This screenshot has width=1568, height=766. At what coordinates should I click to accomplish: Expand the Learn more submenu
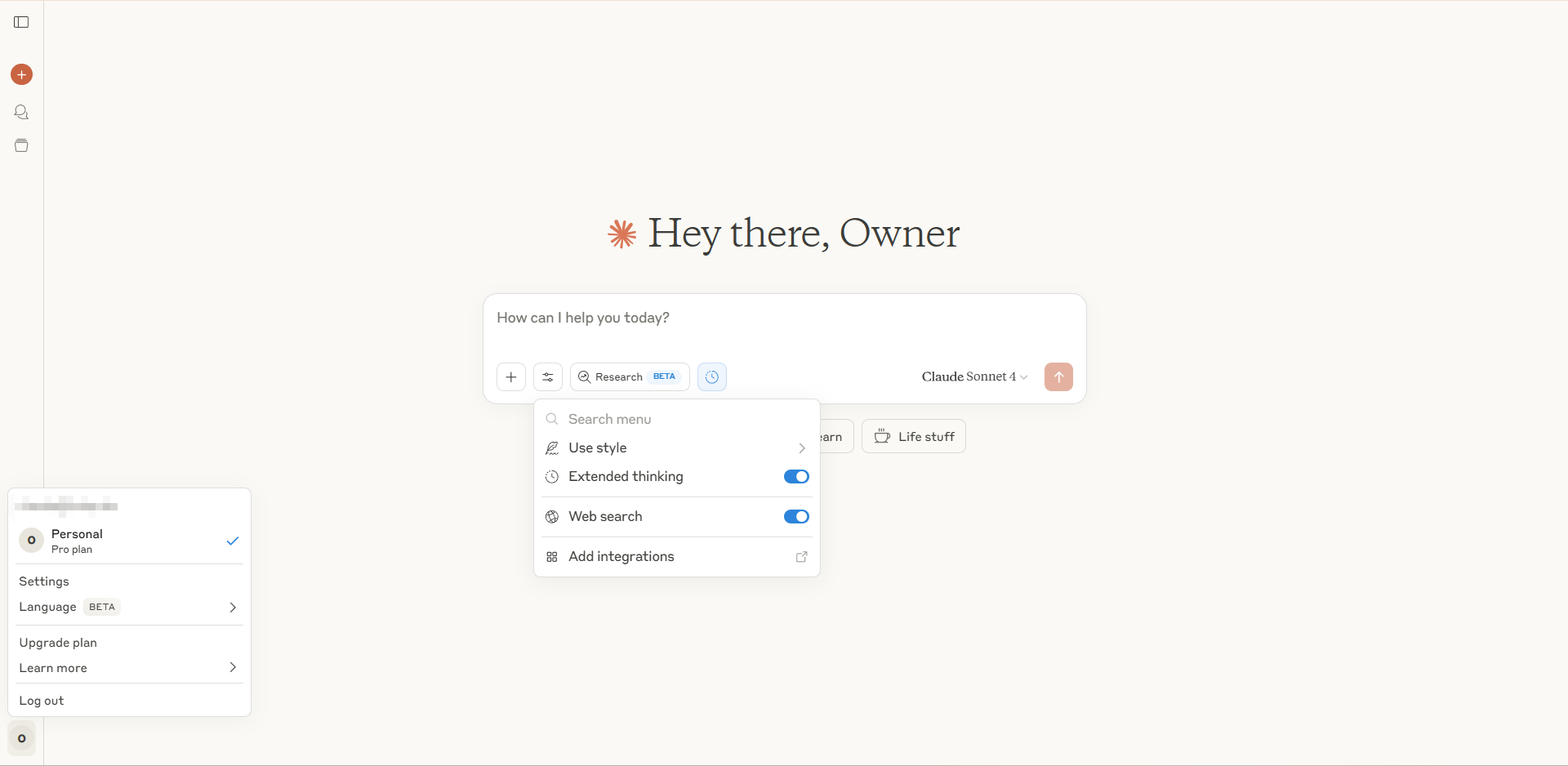coord(129,668)
